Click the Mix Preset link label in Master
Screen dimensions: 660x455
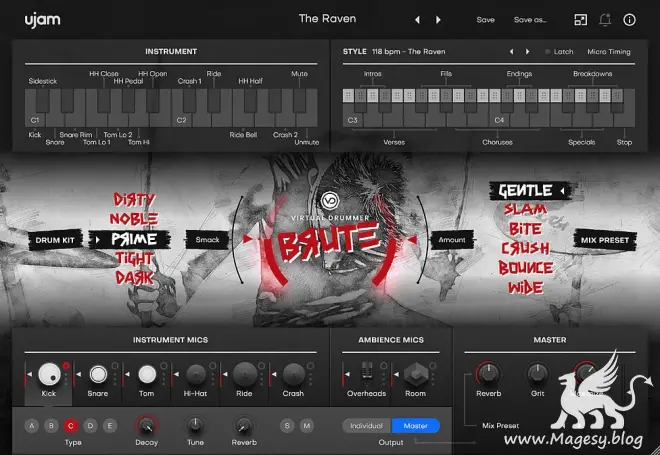pos(500,426)
